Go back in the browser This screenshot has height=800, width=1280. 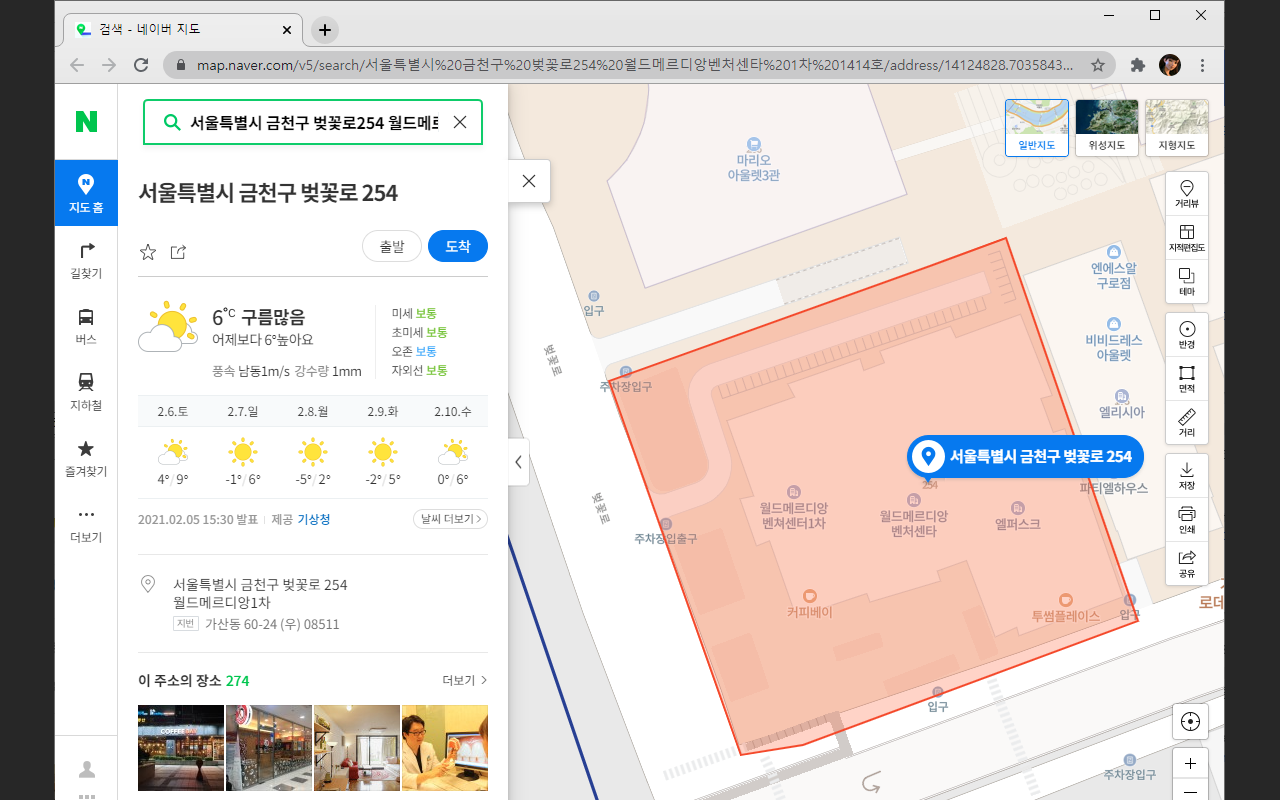(77, 65)
